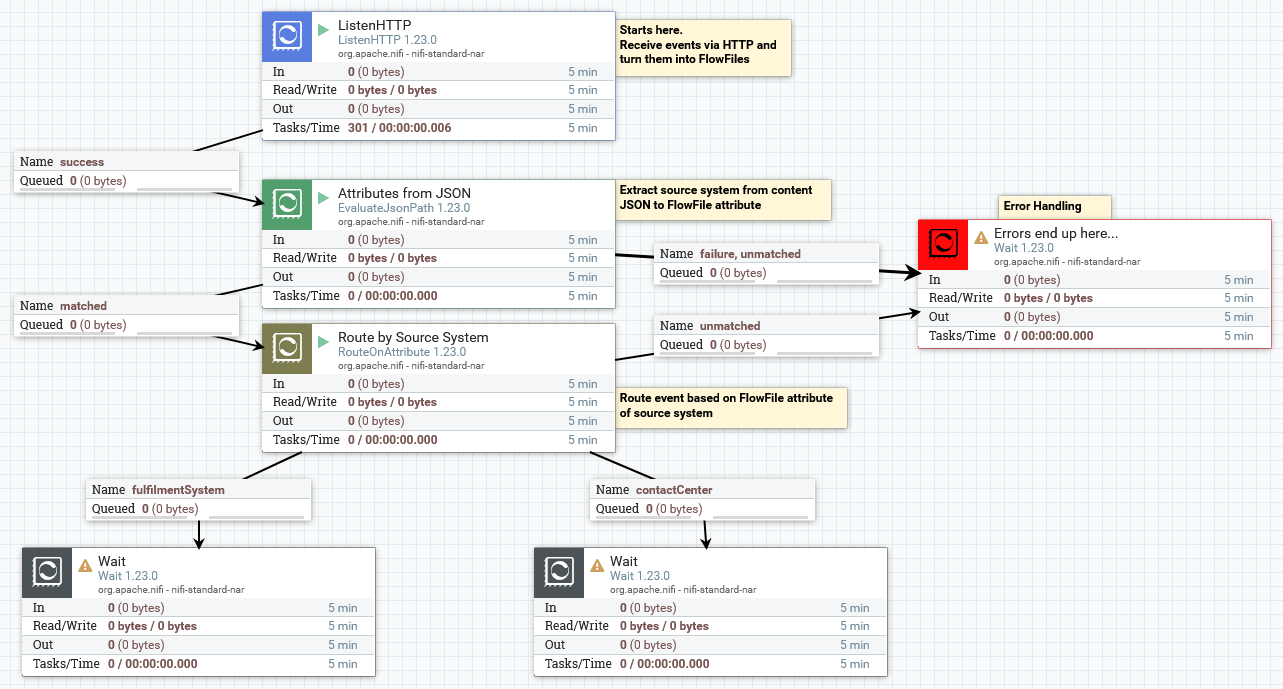
Task: Click the ListenHTTP green running status arrow
Action: [323, 30]
